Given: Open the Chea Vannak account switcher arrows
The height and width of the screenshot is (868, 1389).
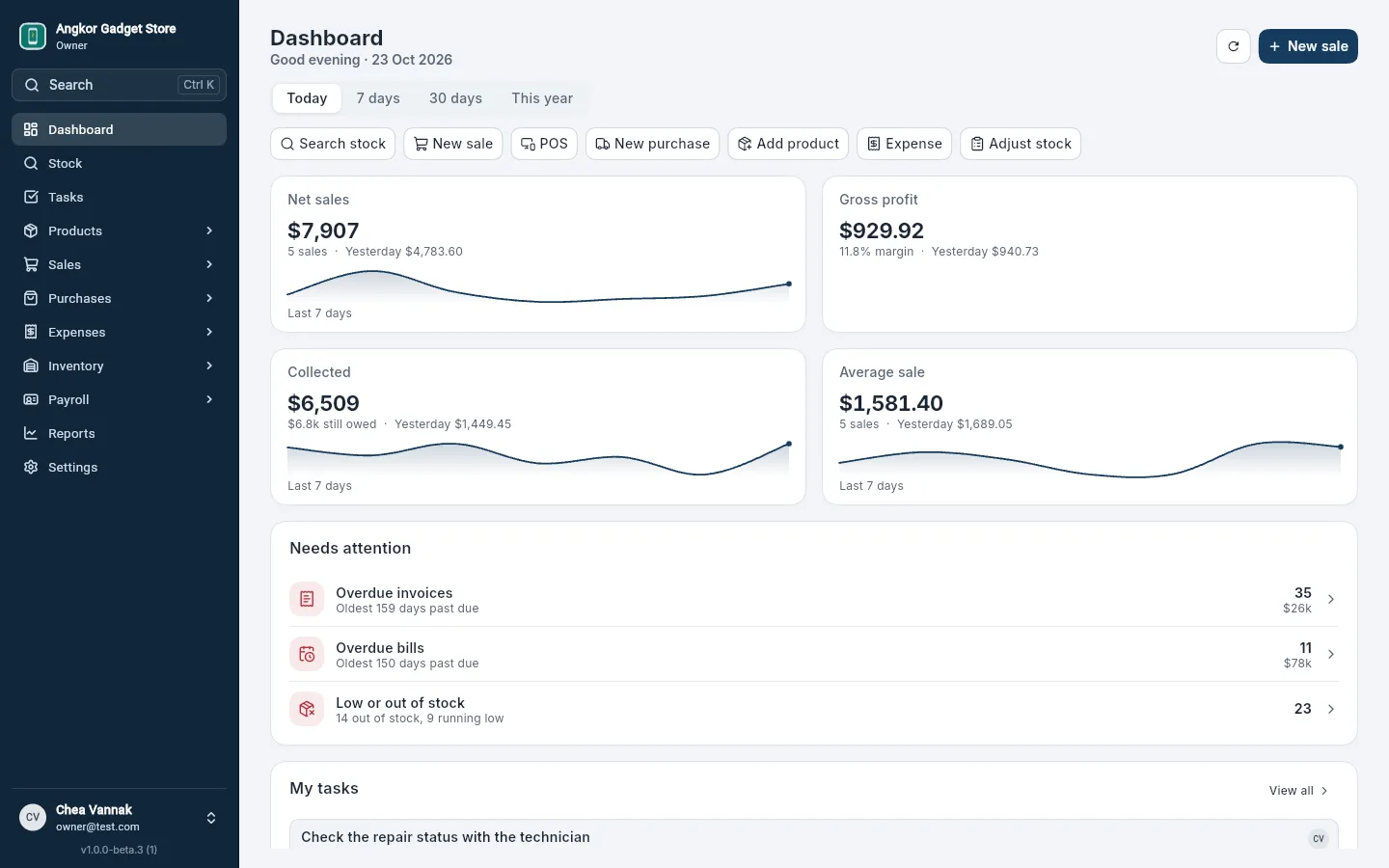Looking at the screenshot, I should coord(211,818).
